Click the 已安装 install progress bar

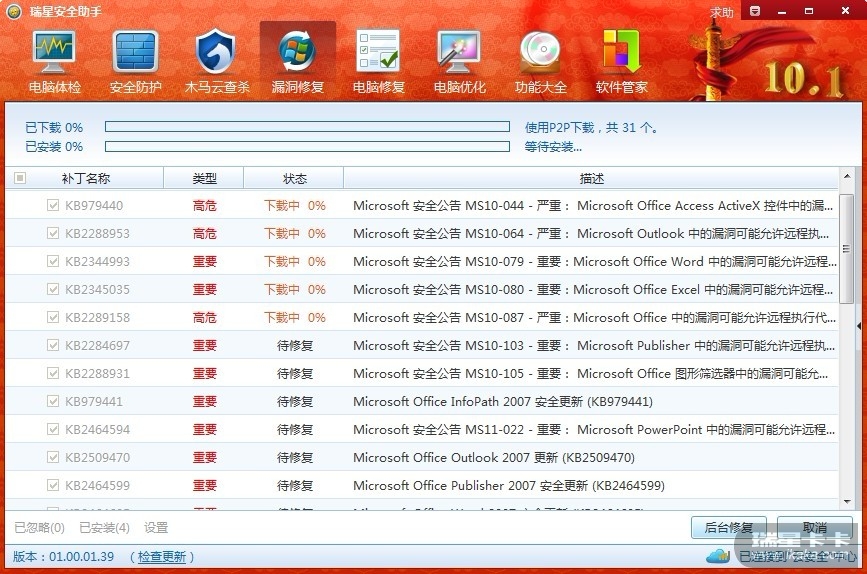click(307, 147)
